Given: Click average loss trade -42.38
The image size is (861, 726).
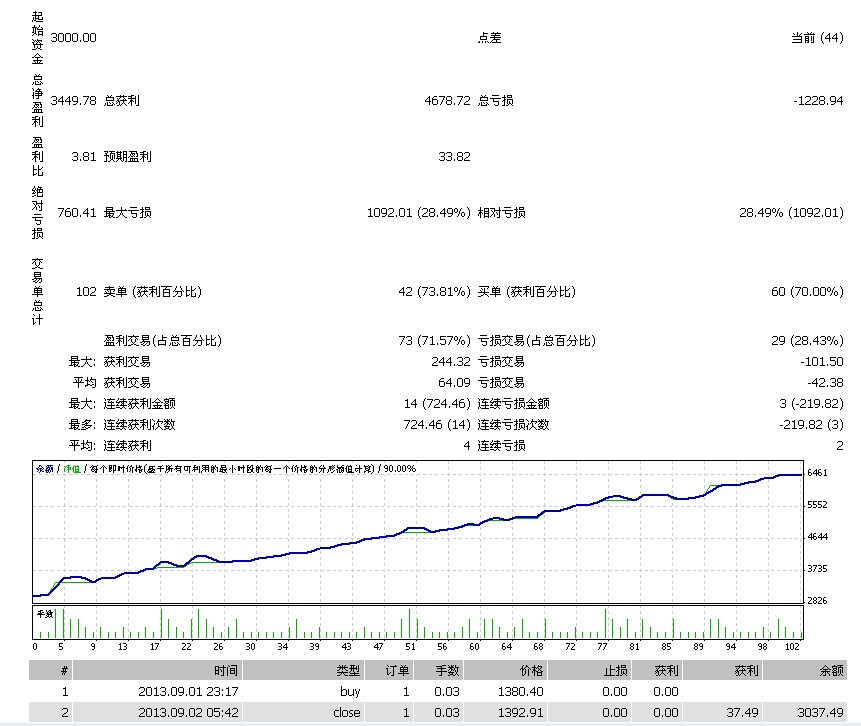Looking at the screenshot, I should tap(825, 383).
